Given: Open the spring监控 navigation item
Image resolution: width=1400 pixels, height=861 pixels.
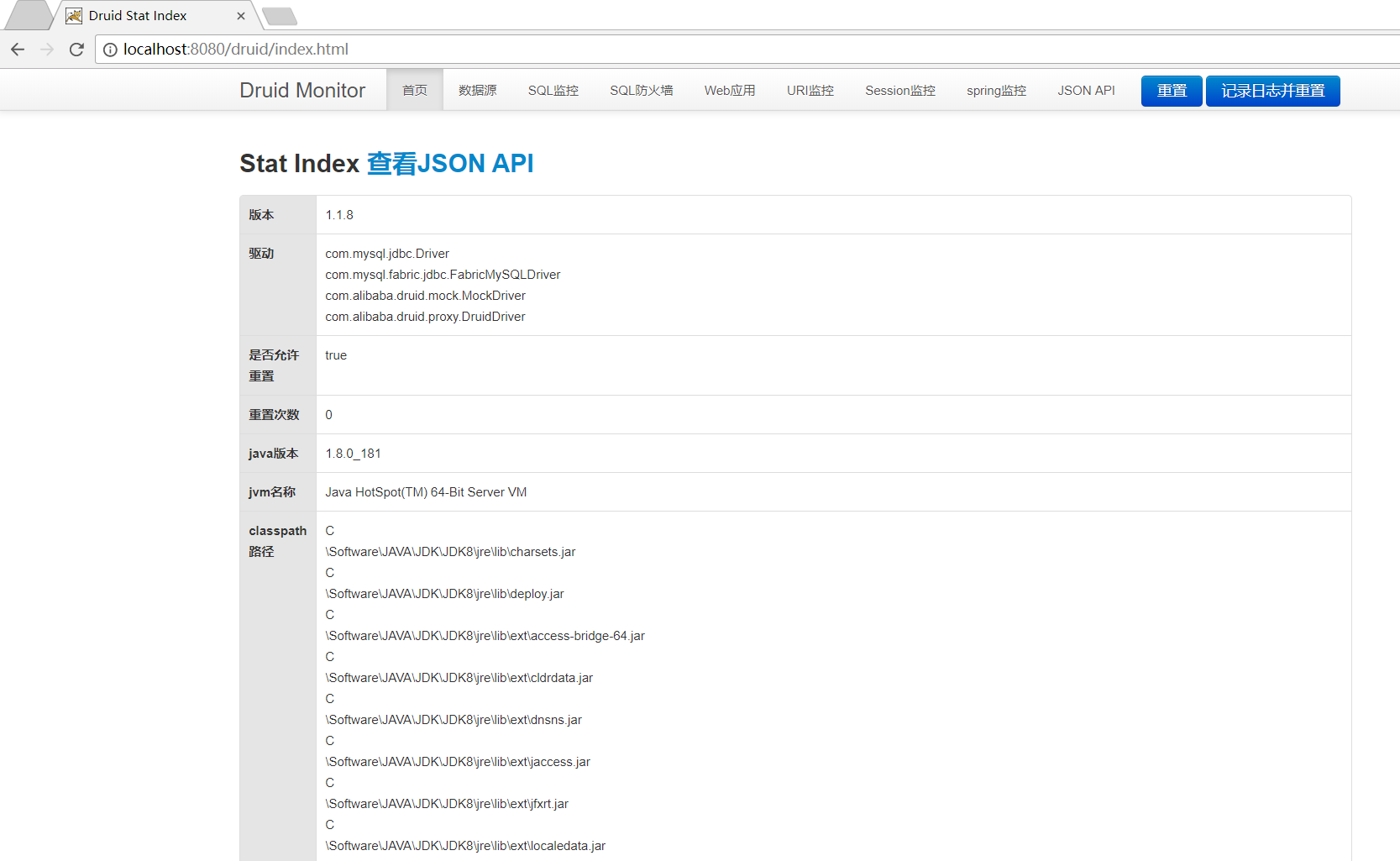Looking at the screenshot, I should pos(996,90).
